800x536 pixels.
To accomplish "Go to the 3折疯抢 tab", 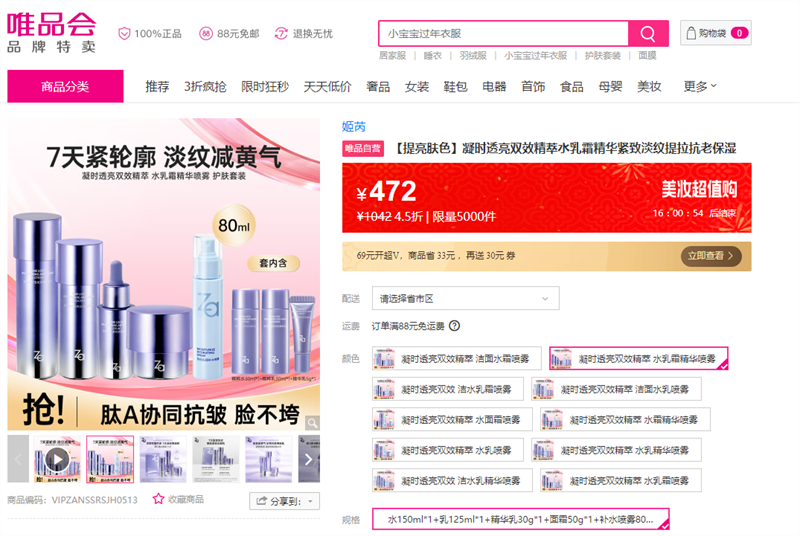I will pyautogui.click(x=205, y=87).
